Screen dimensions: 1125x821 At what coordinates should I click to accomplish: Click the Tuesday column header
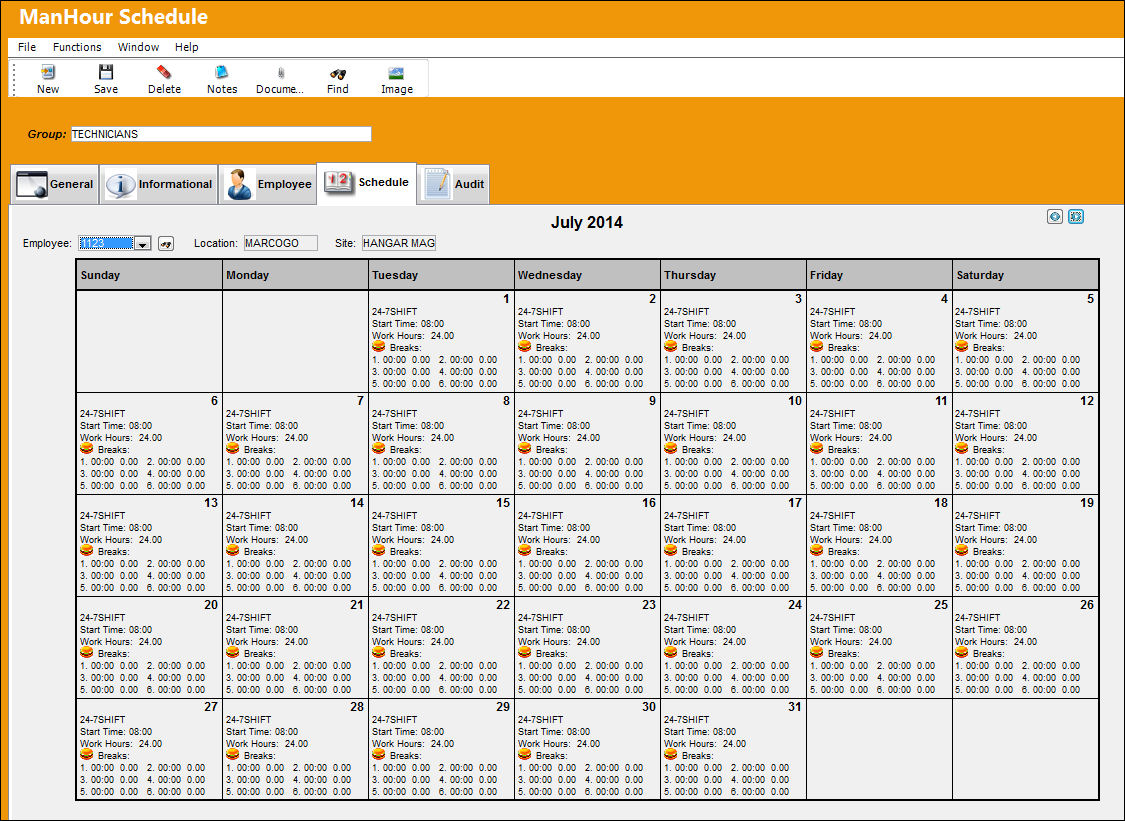click(441, 275)
